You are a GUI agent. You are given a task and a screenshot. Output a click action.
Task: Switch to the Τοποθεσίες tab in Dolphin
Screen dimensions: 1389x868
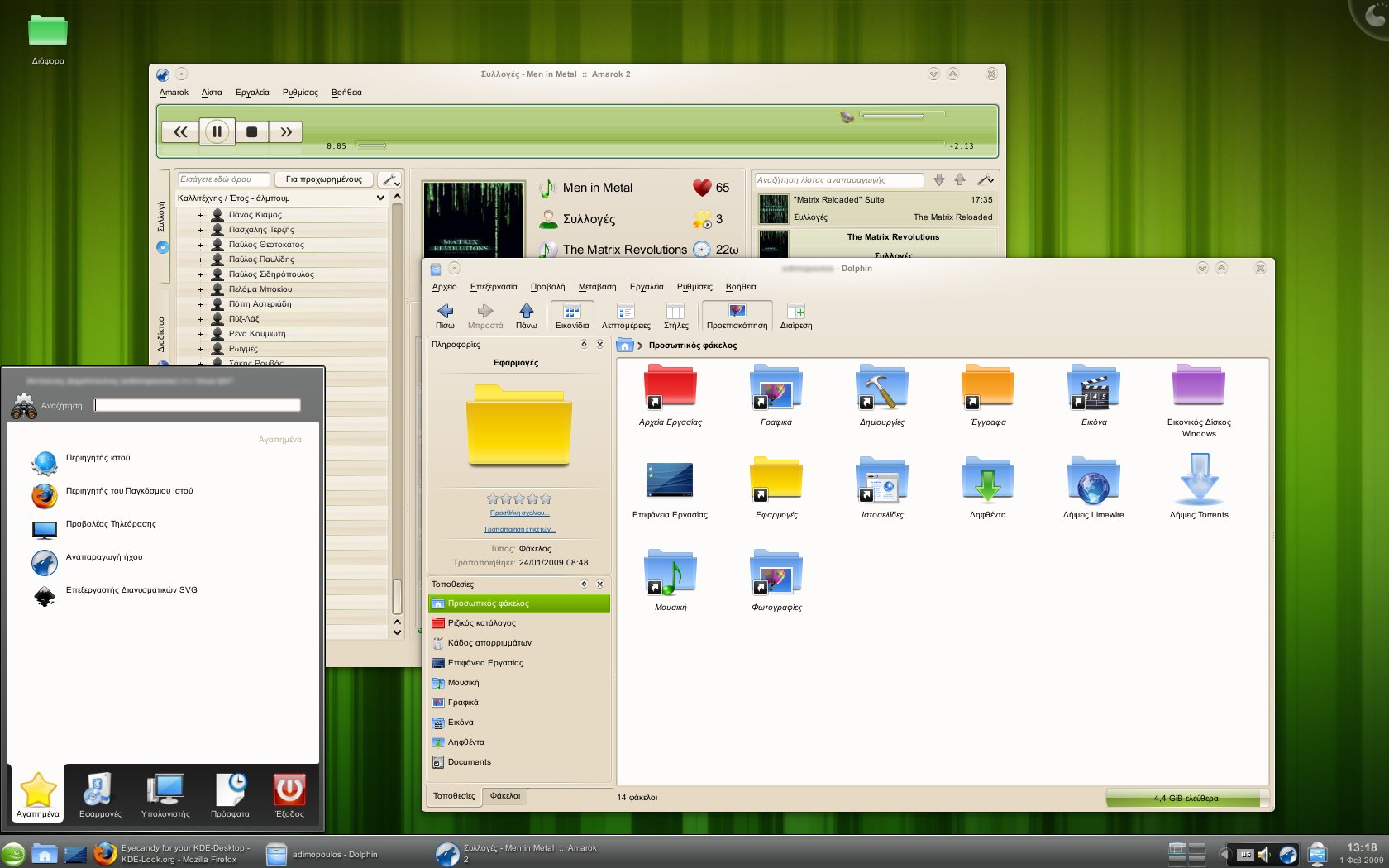(454, 796)
